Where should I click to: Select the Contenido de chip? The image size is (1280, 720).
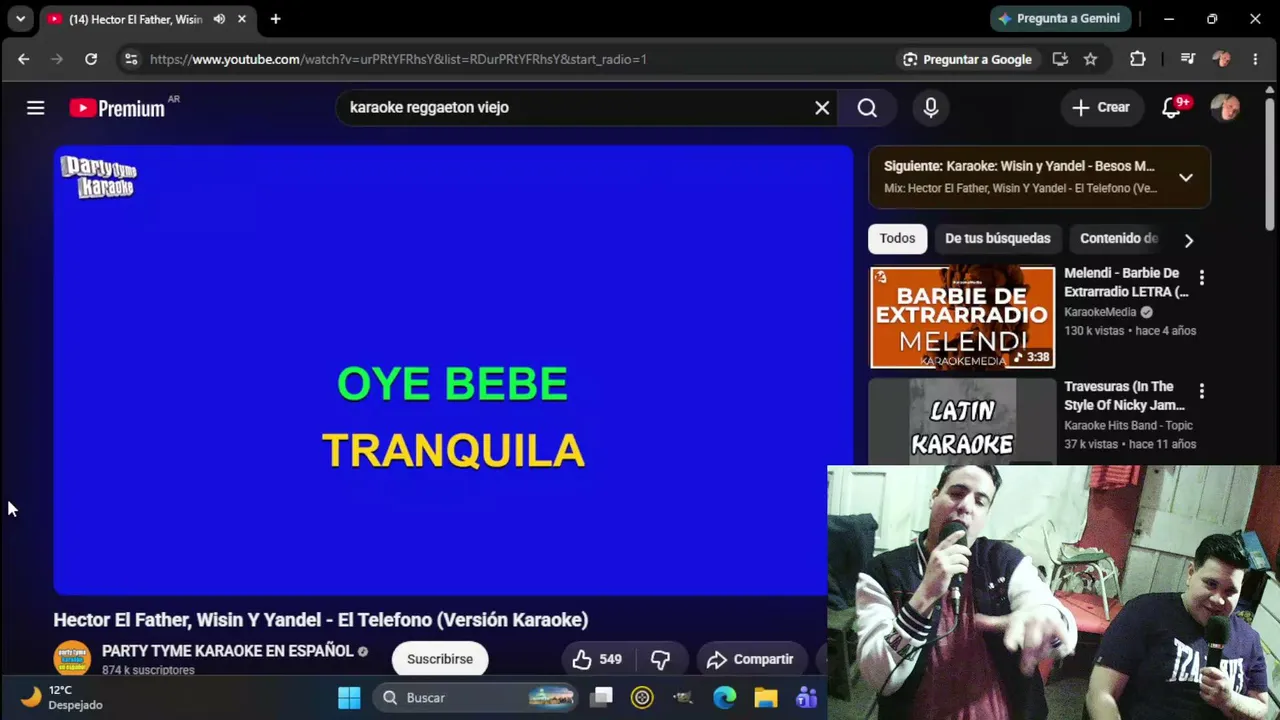[1119, 239]
